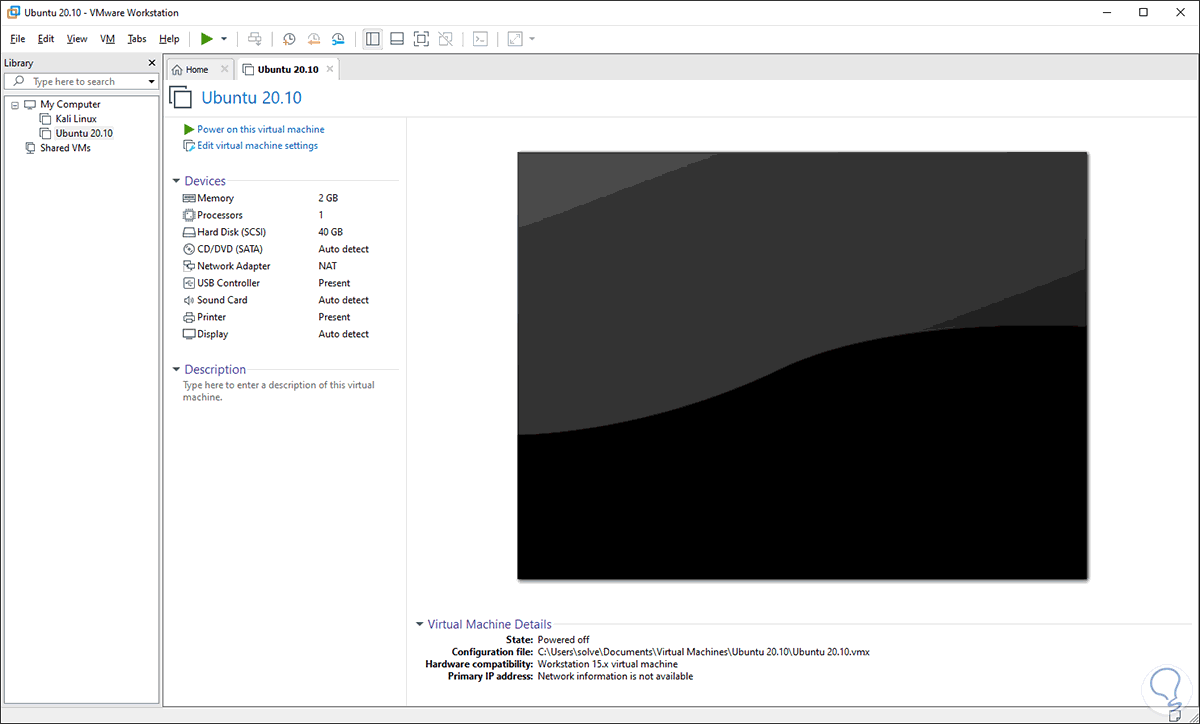Image resolution: width=1200 pixels, height=724 pixels.
Task: Click the Memory value 2 GB
Action: point(328,198)
